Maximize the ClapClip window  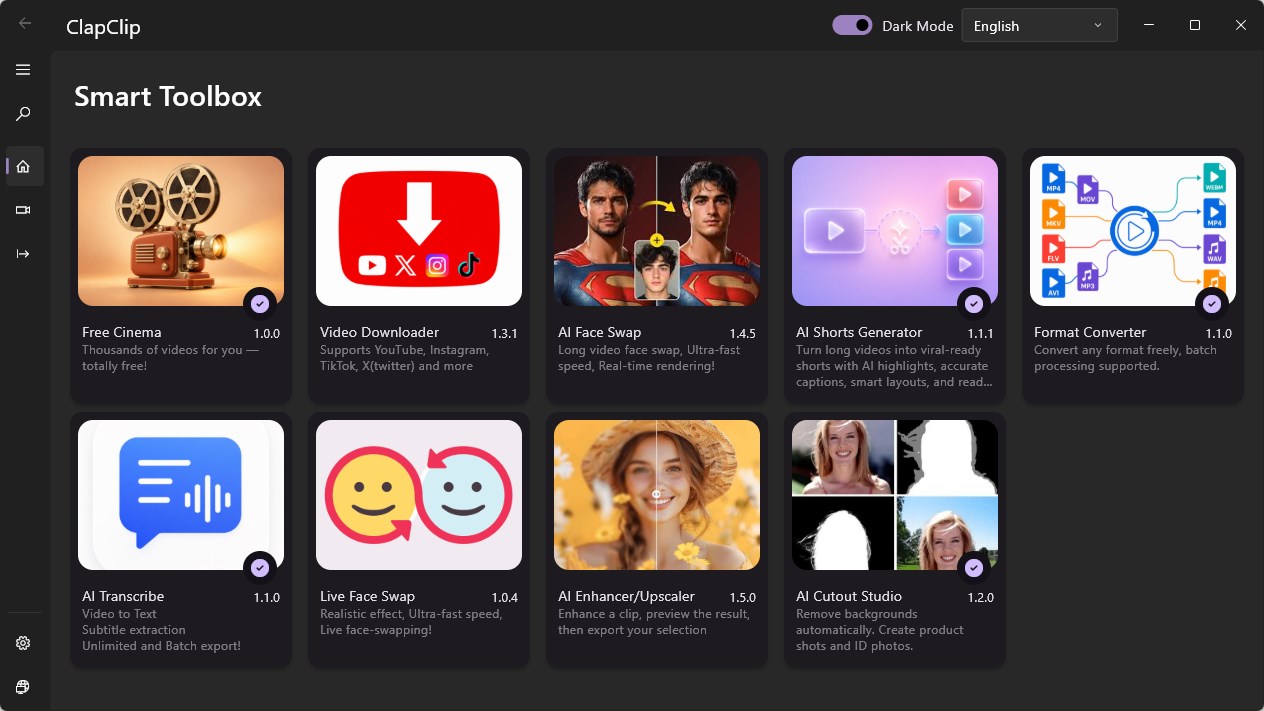1194,25
